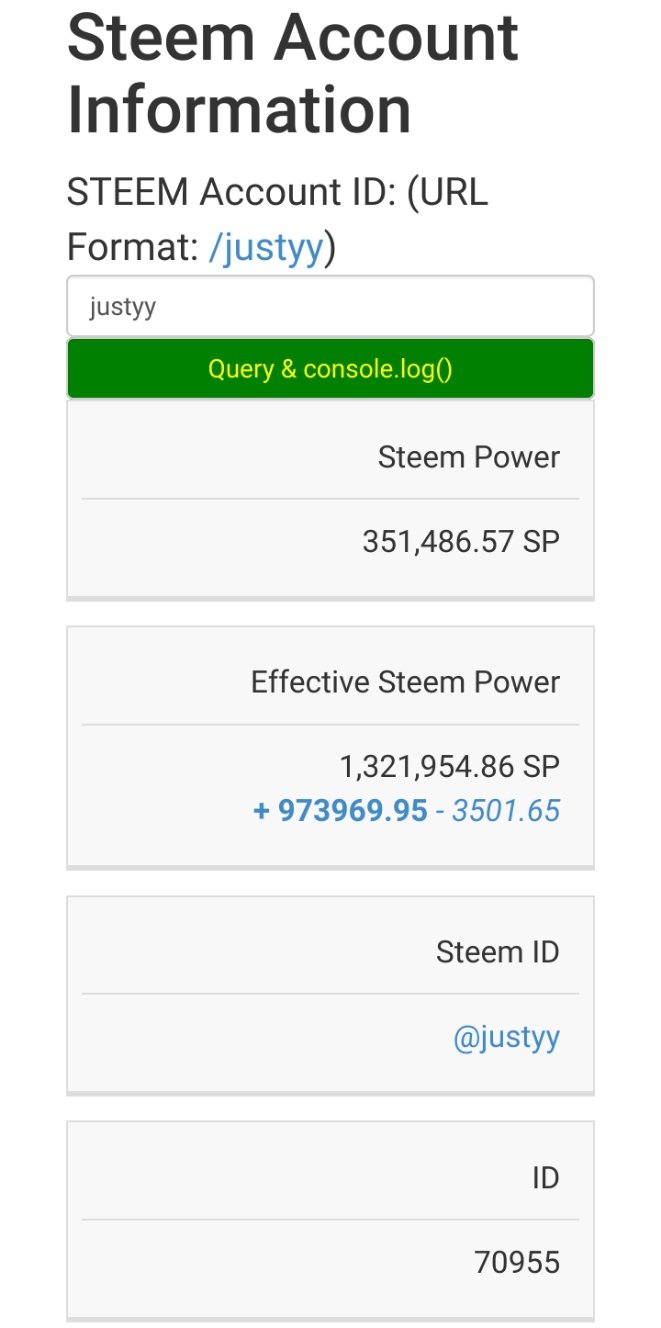Click the Steem ID card header
The image size is (661, 1328).
(498, 952)
